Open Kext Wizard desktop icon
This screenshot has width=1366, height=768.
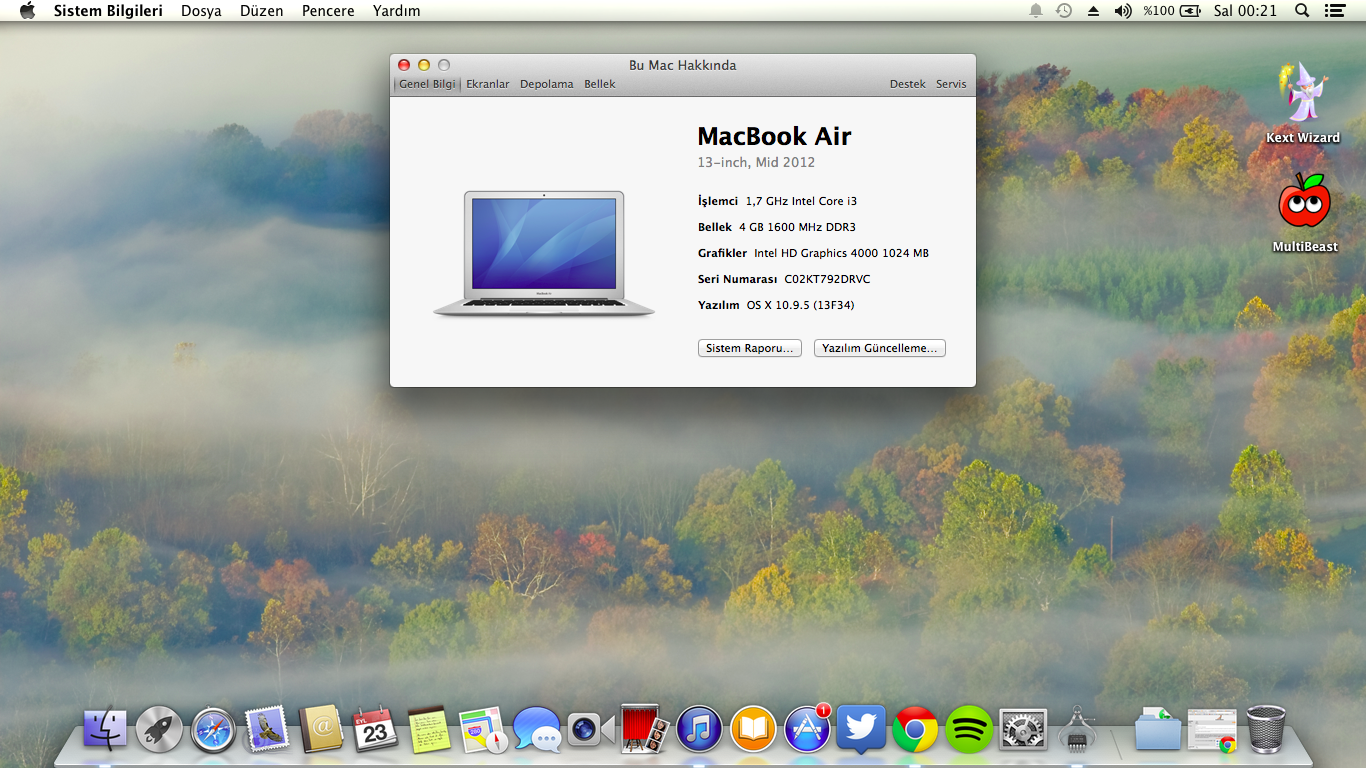pyautogui.click(x=1303, y=102)
